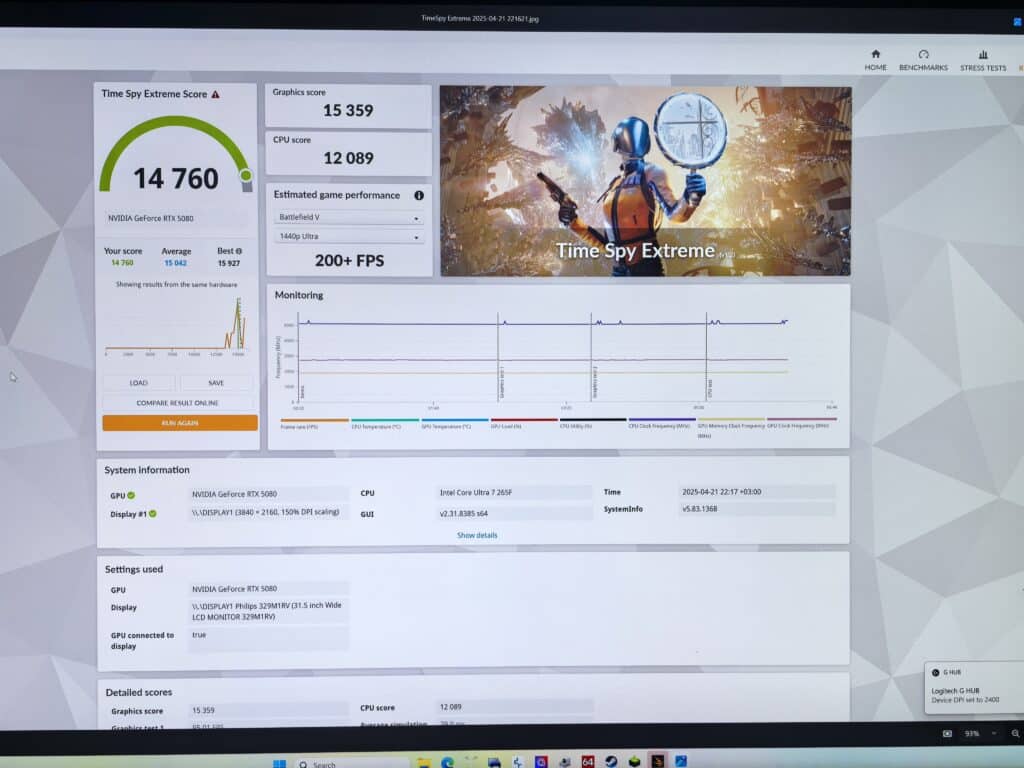Click GPU connected to display value true
The height and width of the screenshot is (768, 1024).
coord(268,639)
